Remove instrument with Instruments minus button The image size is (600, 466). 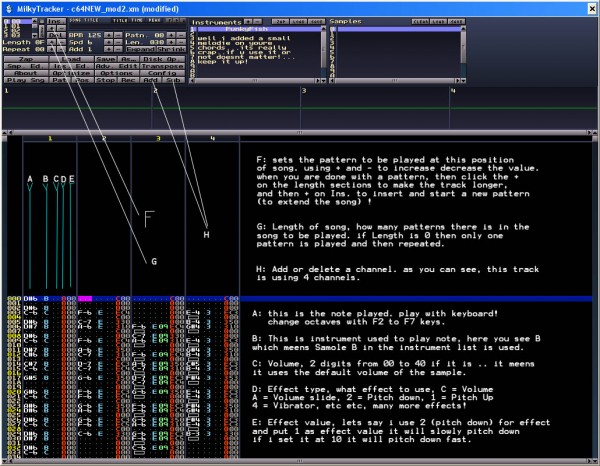point(258,21)
